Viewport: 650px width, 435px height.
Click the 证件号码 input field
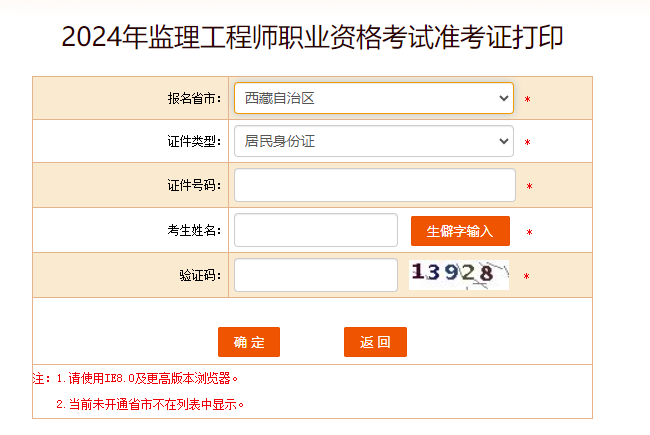374,185
